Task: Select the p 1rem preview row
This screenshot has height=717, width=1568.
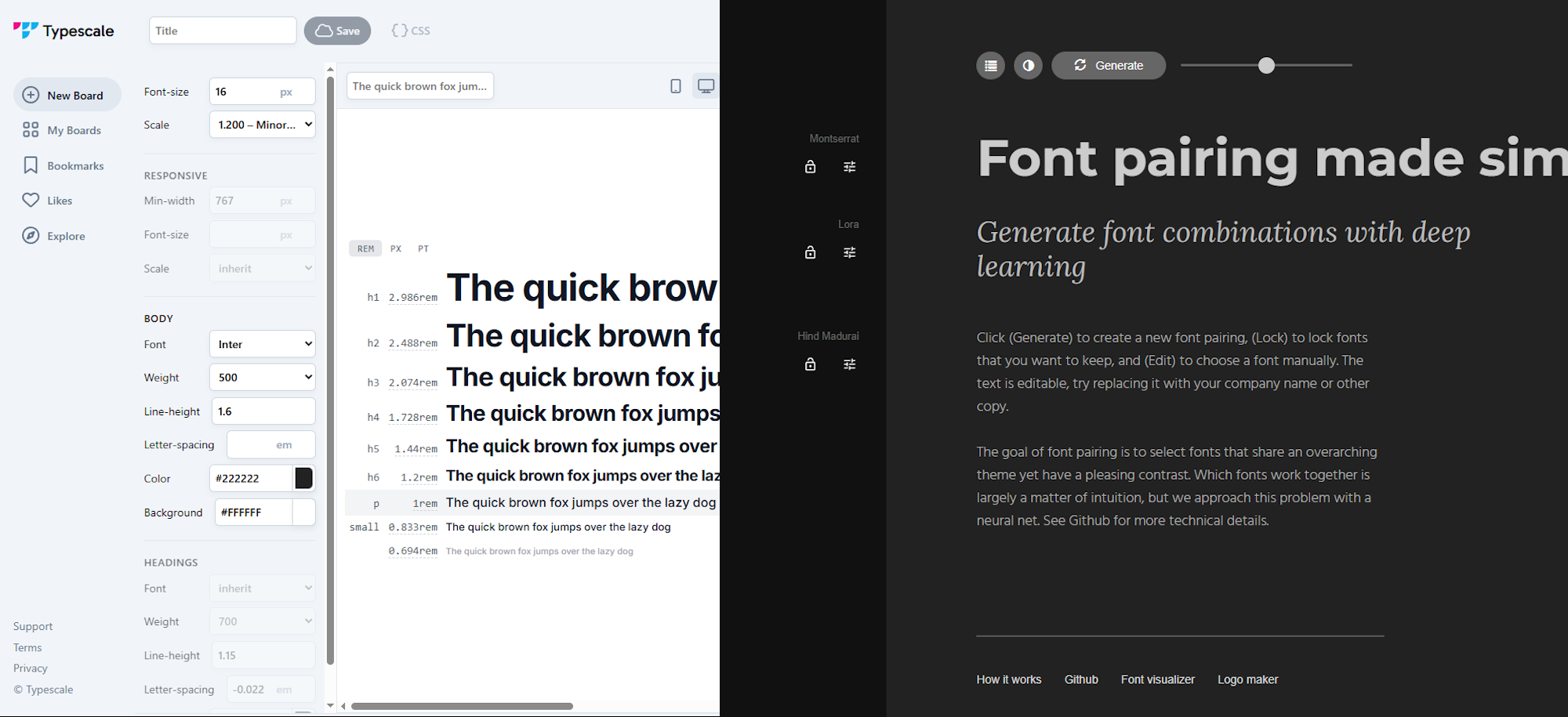Action: tap(532, 502)
